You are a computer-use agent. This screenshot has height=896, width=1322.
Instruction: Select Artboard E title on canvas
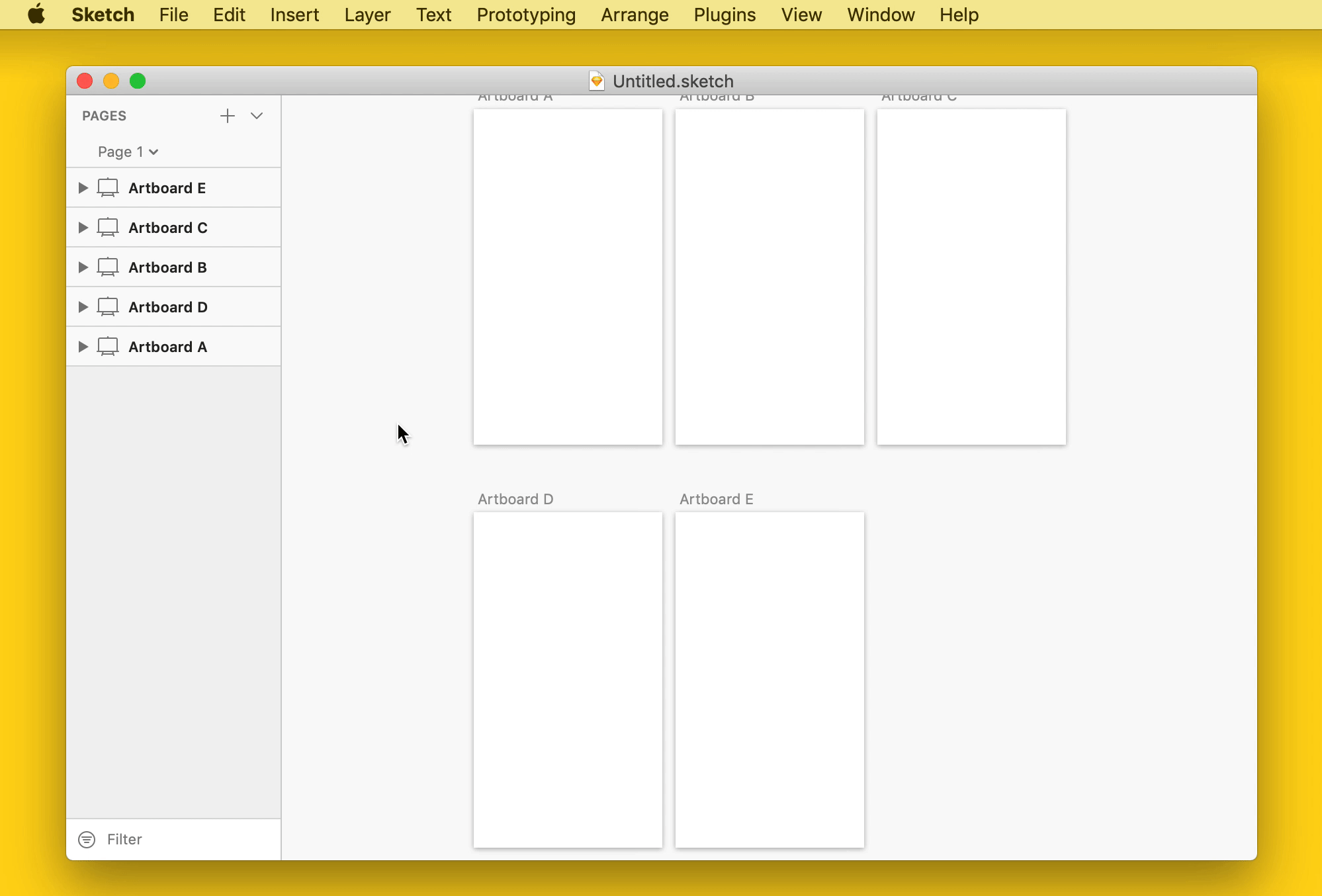tap(716, 499)
